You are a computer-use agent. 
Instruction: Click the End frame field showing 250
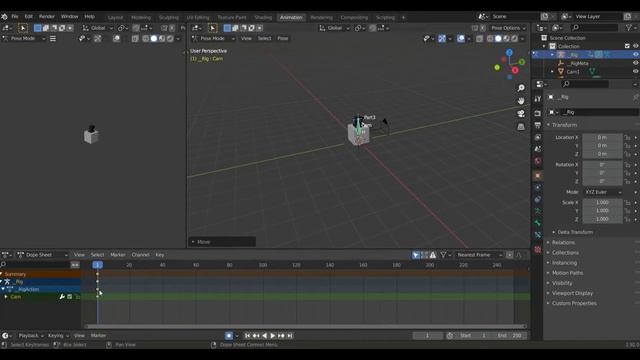point(510,336)
